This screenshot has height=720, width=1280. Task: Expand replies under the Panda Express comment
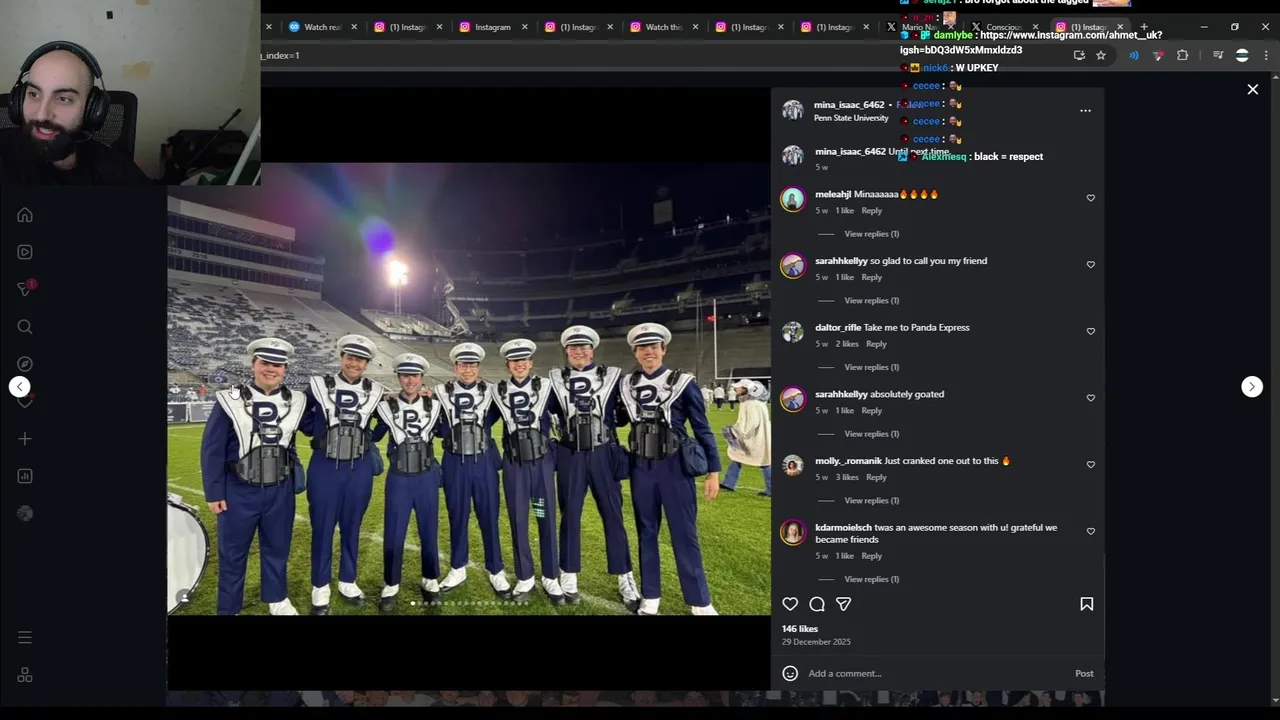pos(871,367)
